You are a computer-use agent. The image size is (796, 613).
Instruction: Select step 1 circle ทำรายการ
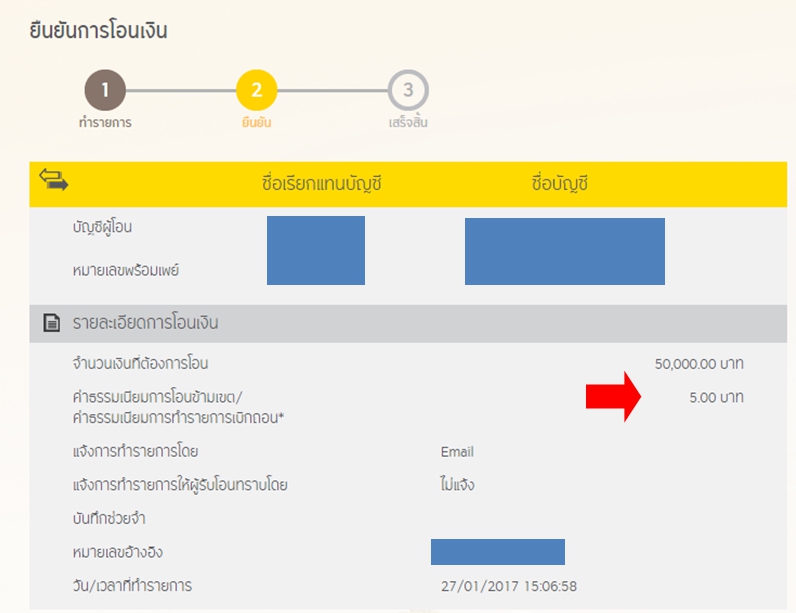pos(105,90)
